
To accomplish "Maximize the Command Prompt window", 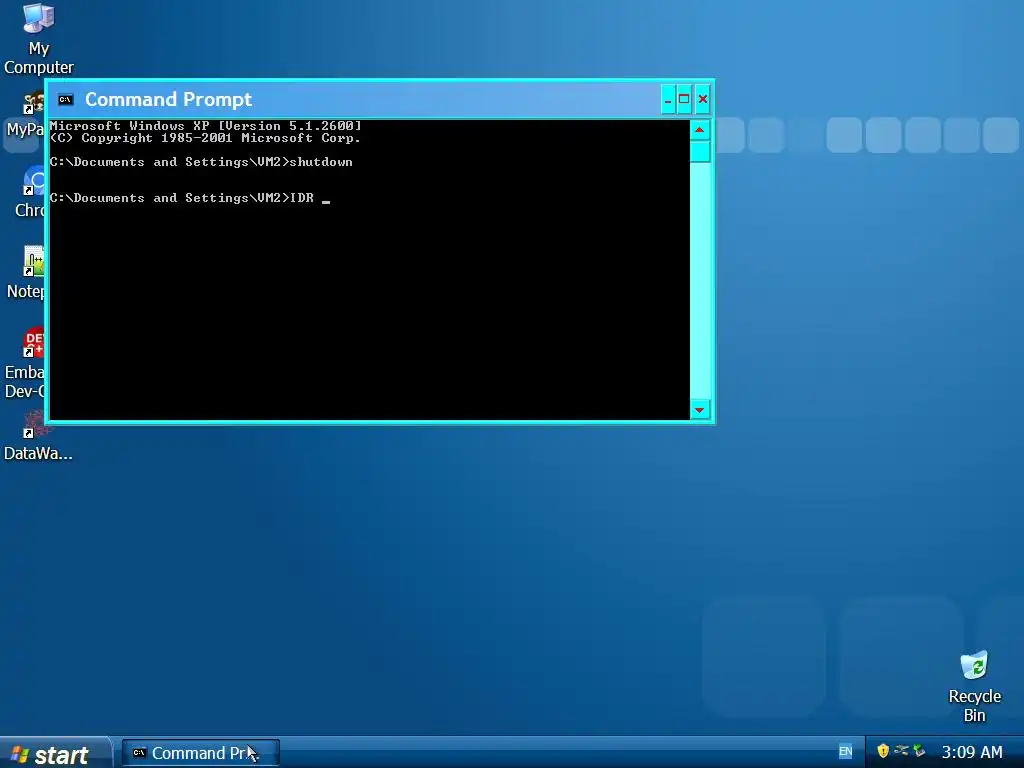I will tap(684, 99).
